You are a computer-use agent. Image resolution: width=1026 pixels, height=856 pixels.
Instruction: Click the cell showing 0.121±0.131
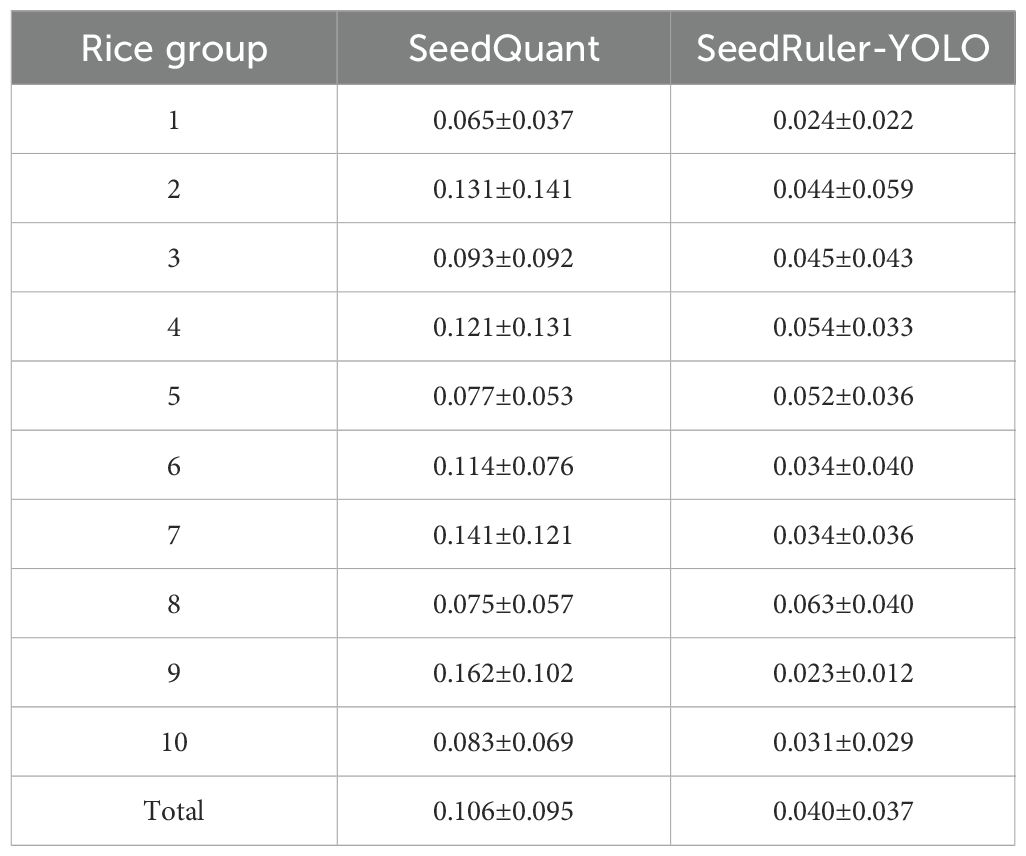point(503,328)
